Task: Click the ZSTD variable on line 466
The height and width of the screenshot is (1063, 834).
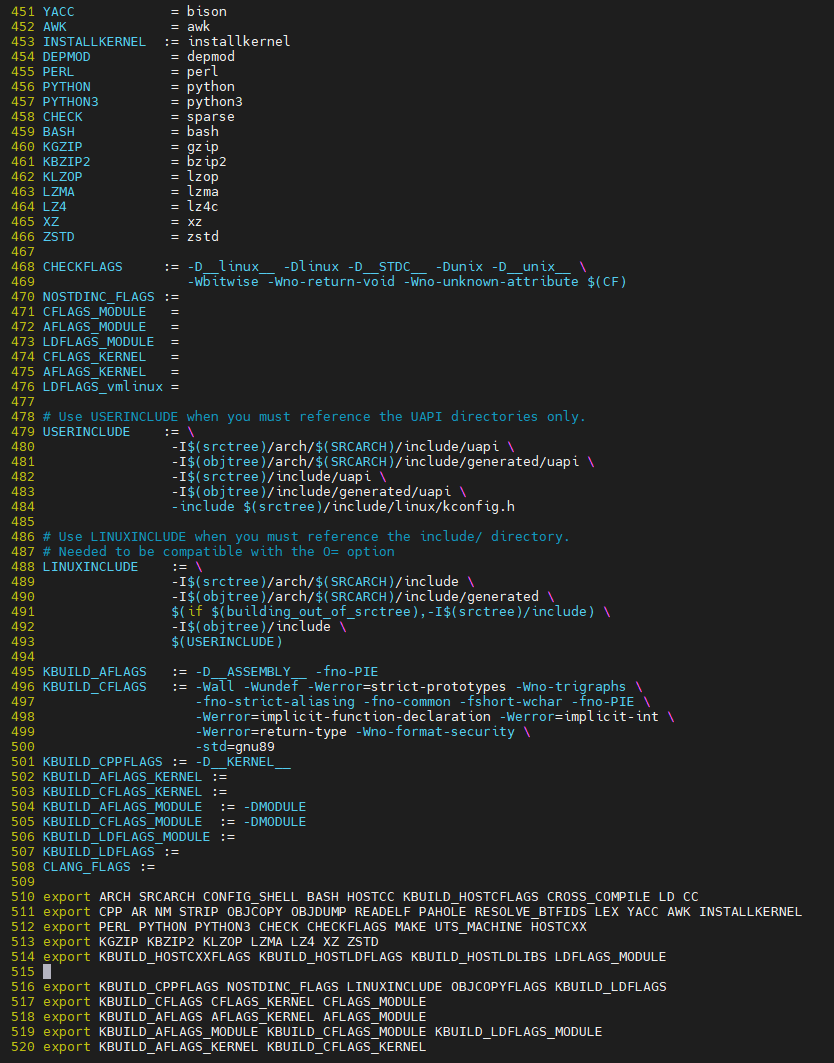Action: [58, 237]
